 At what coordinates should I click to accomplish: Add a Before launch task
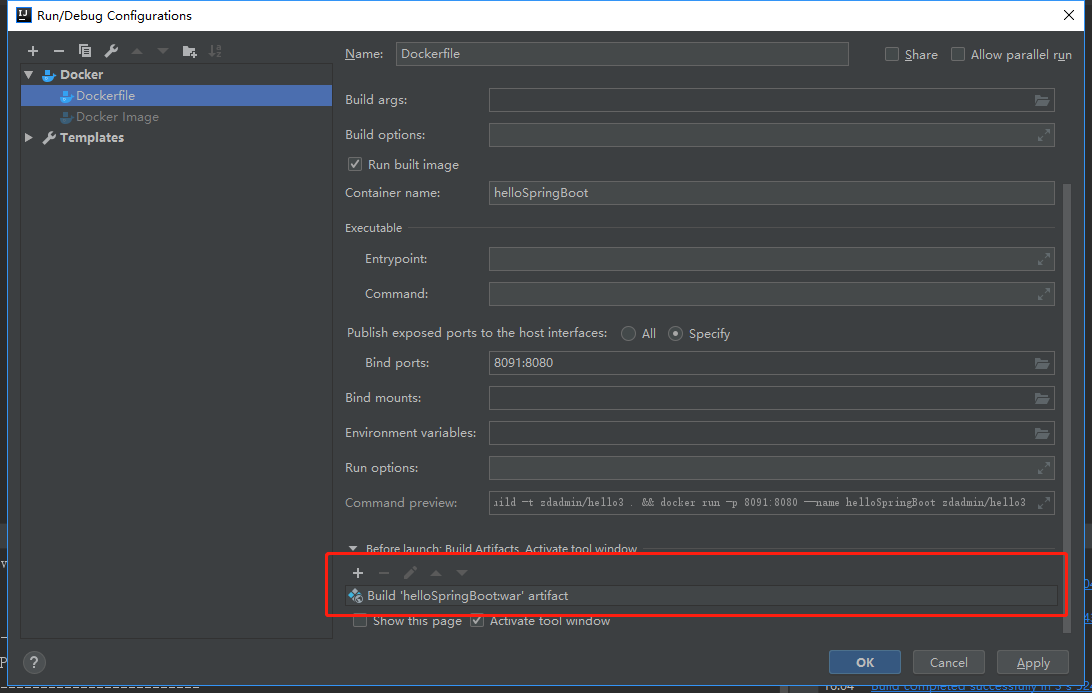[358, 573]
